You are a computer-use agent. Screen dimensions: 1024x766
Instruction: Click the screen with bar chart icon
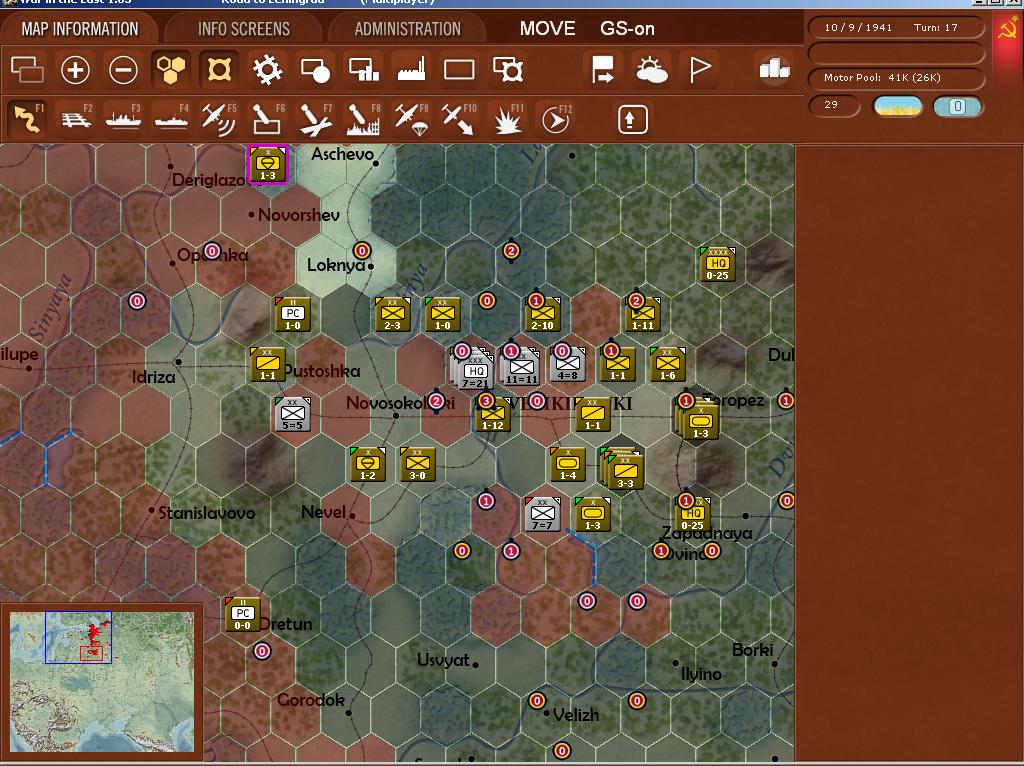(364, 69)
